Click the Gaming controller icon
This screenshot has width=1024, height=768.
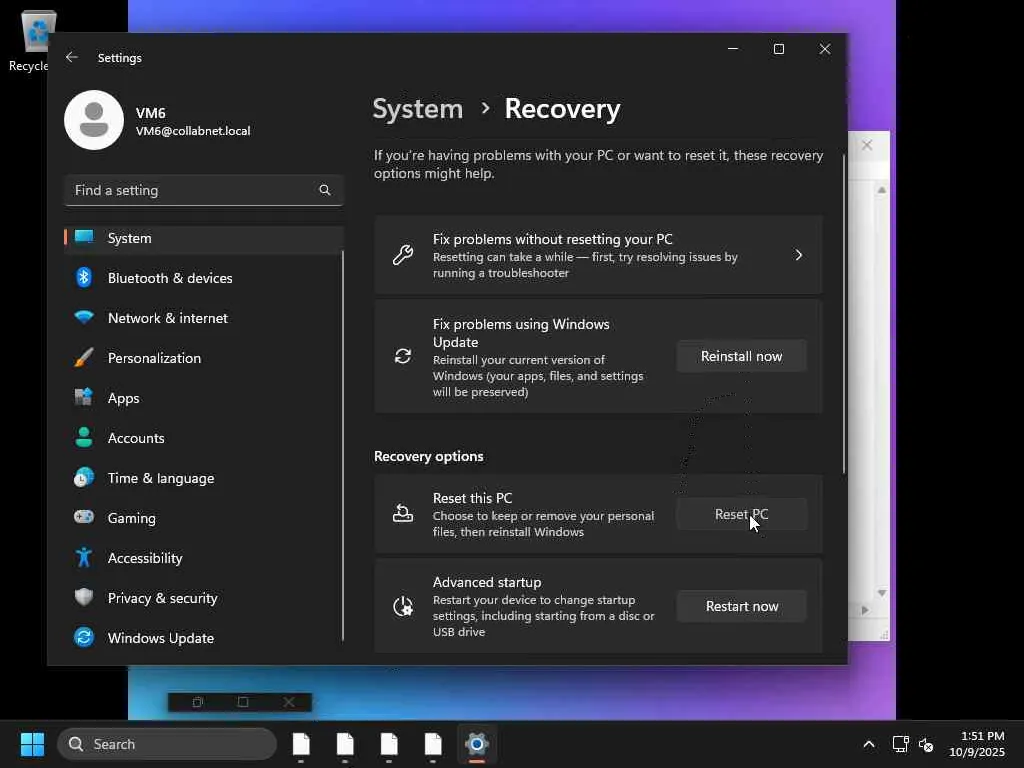(84, 517)
